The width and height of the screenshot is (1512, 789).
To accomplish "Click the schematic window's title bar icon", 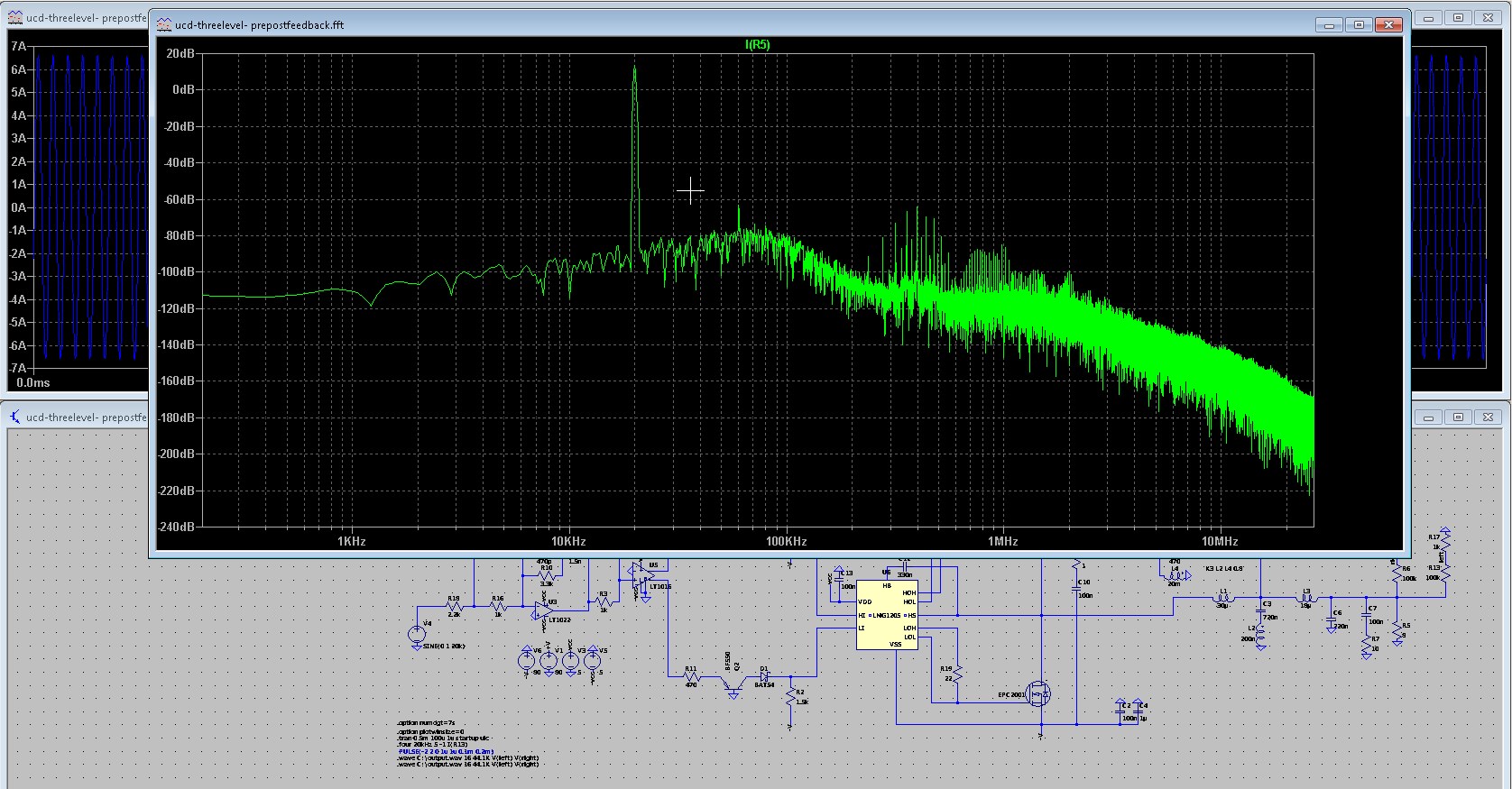I will [15, 417].
